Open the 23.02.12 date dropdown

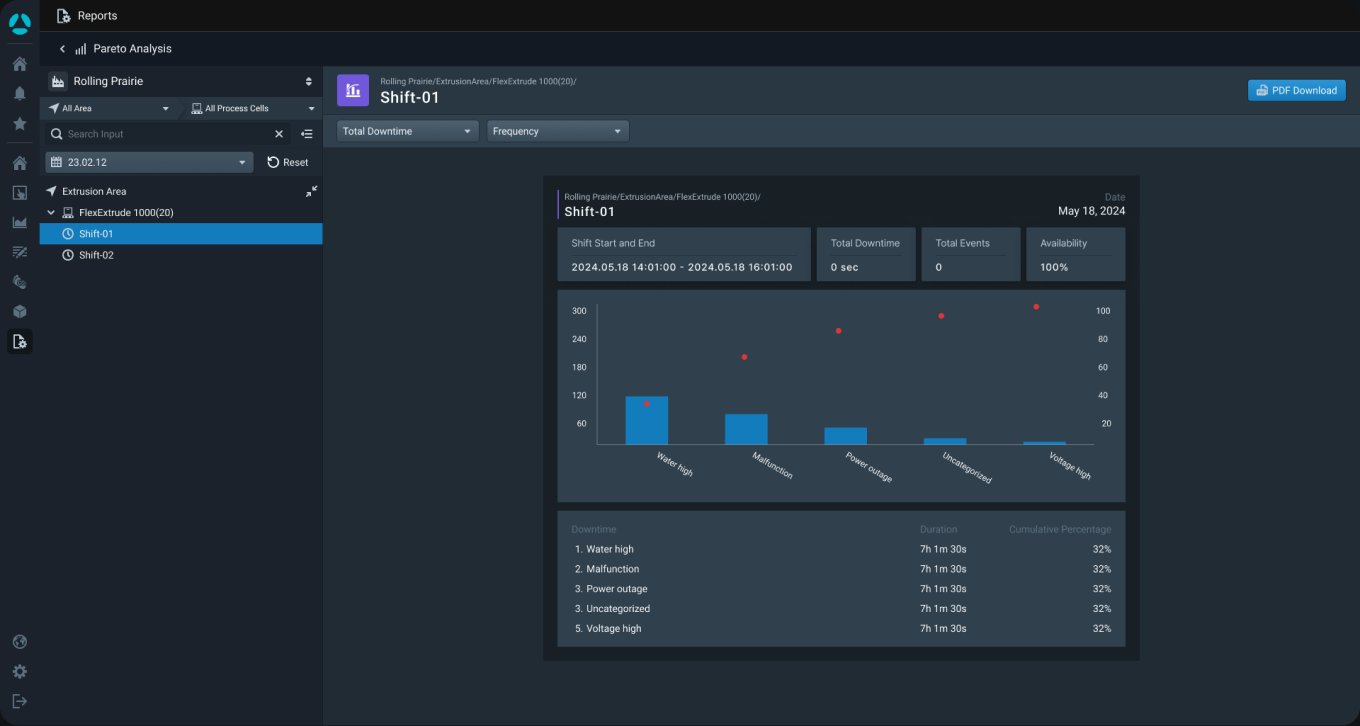point(149,162)
